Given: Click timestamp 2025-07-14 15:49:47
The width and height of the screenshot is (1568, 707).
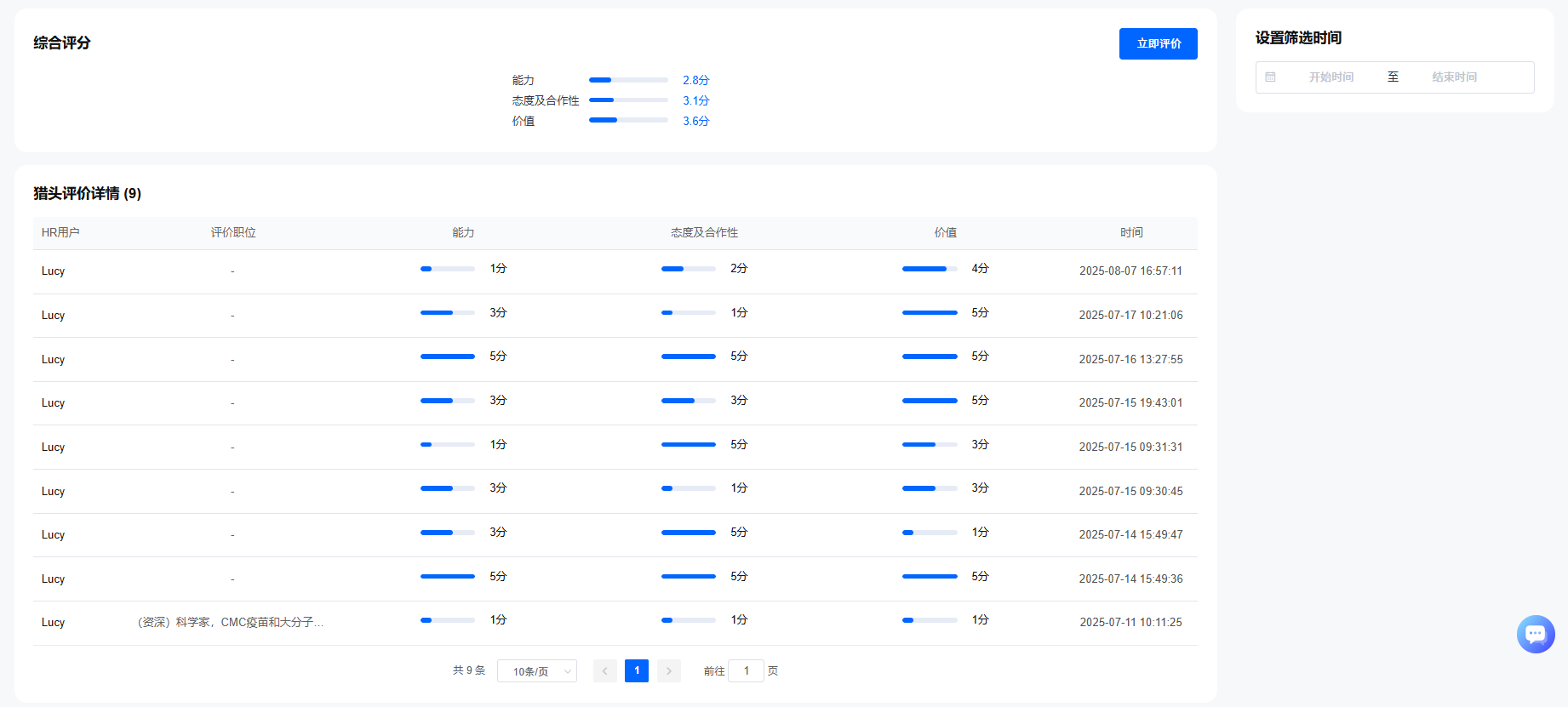Looking at the screenshot, I should pos(1131,535).
